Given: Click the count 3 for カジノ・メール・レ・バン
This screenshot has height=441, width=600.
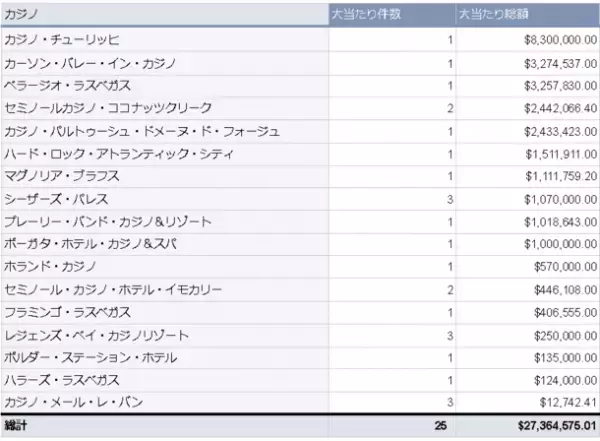Looking at the screenshot, I should pos(450,402).
